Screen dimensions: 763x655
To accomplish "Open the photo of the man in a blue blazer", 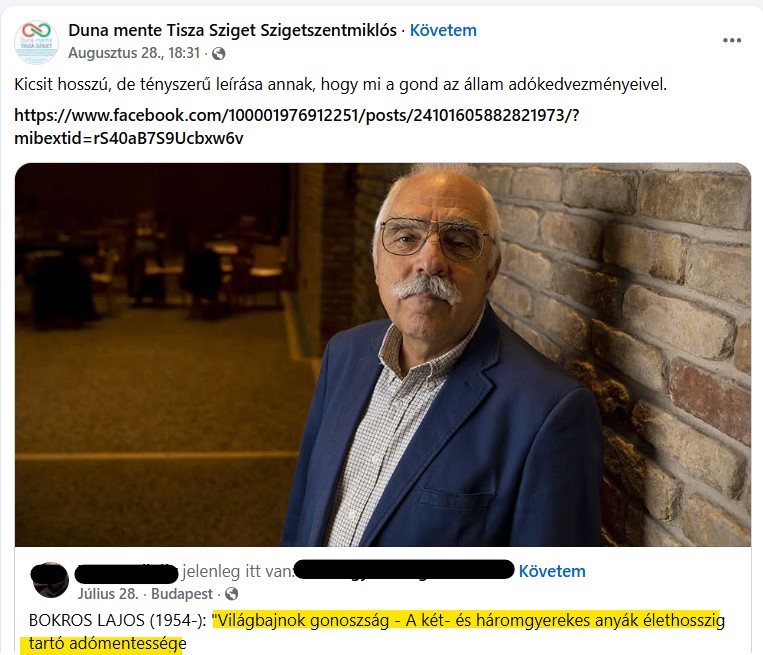I will pyautogui.click(x=383, y=355).
